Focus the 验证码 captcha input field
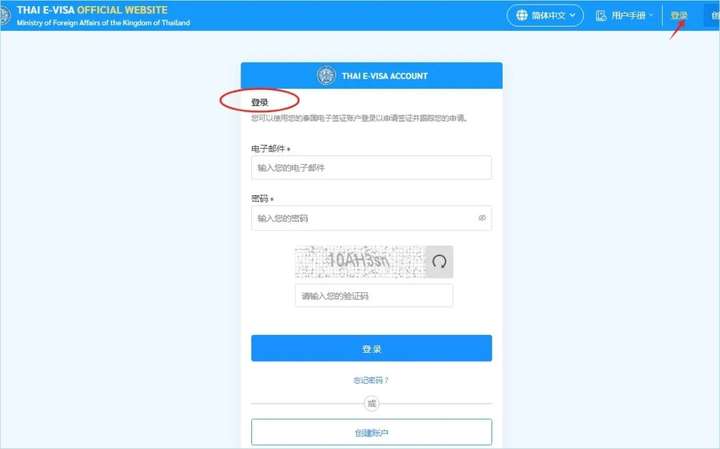720x449 pixels. click(x=374, y=296)
